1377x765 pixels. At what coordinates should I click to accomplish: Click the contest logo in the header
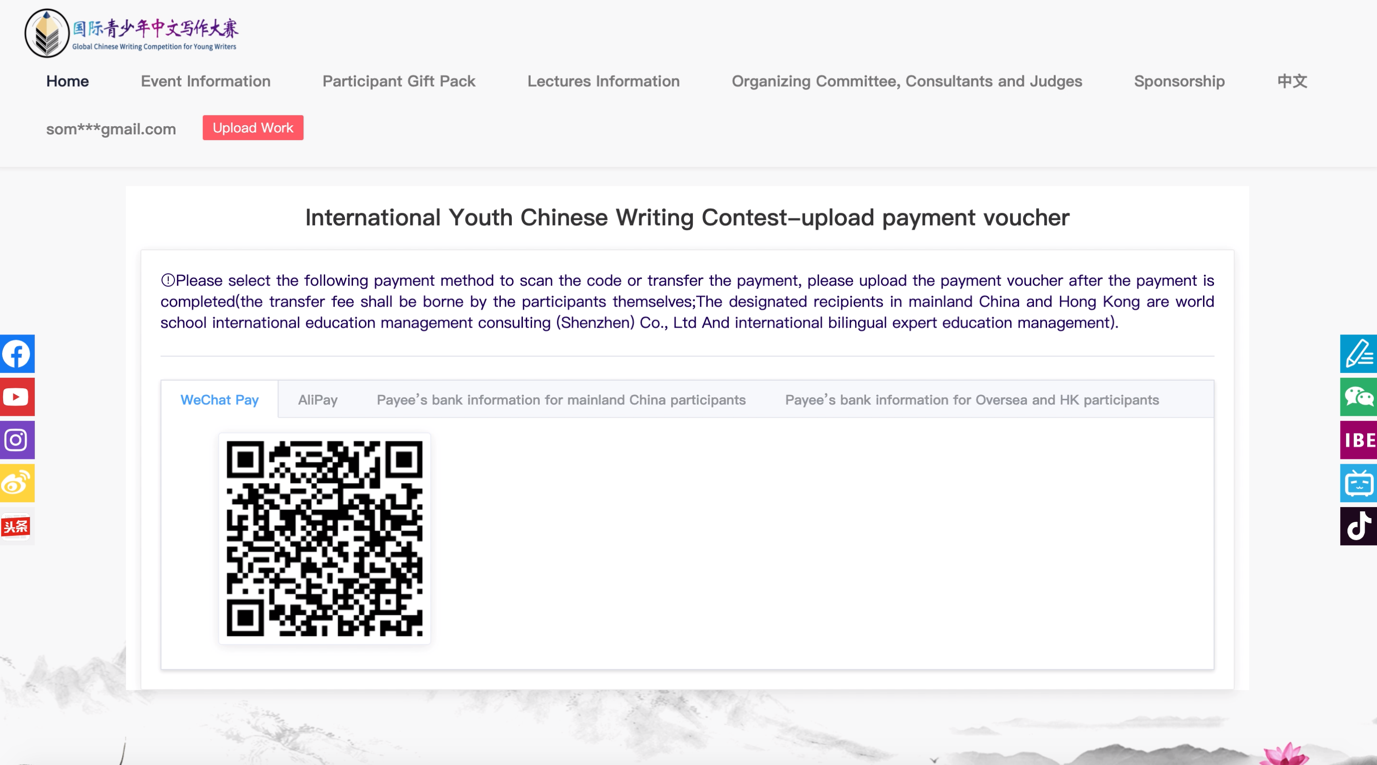click(x=131, y=33)
